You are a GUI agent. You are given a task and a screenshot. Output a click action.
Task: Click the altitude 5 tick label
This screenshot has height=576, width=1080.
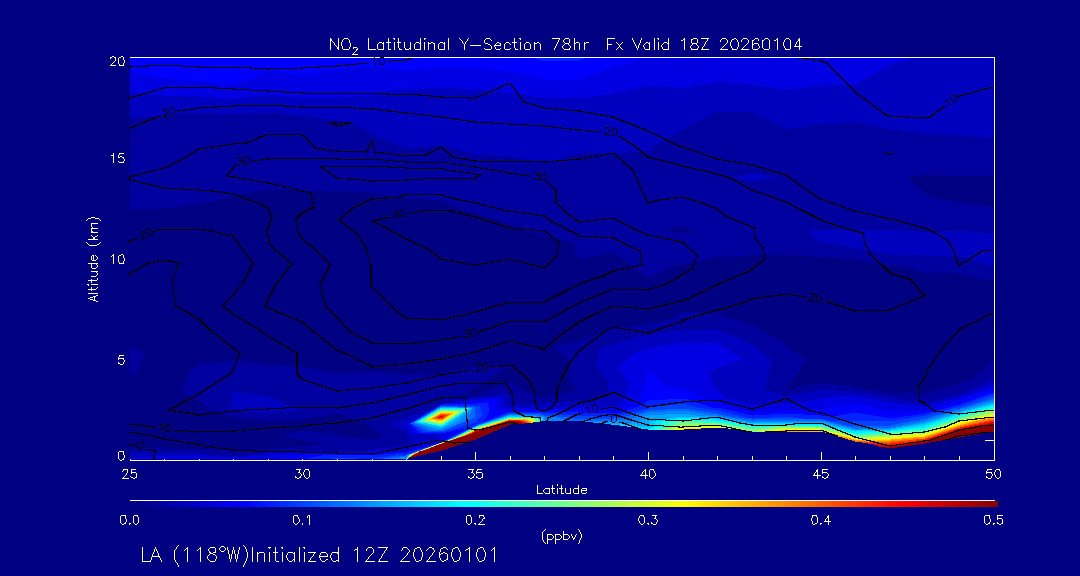coord(118,358)
